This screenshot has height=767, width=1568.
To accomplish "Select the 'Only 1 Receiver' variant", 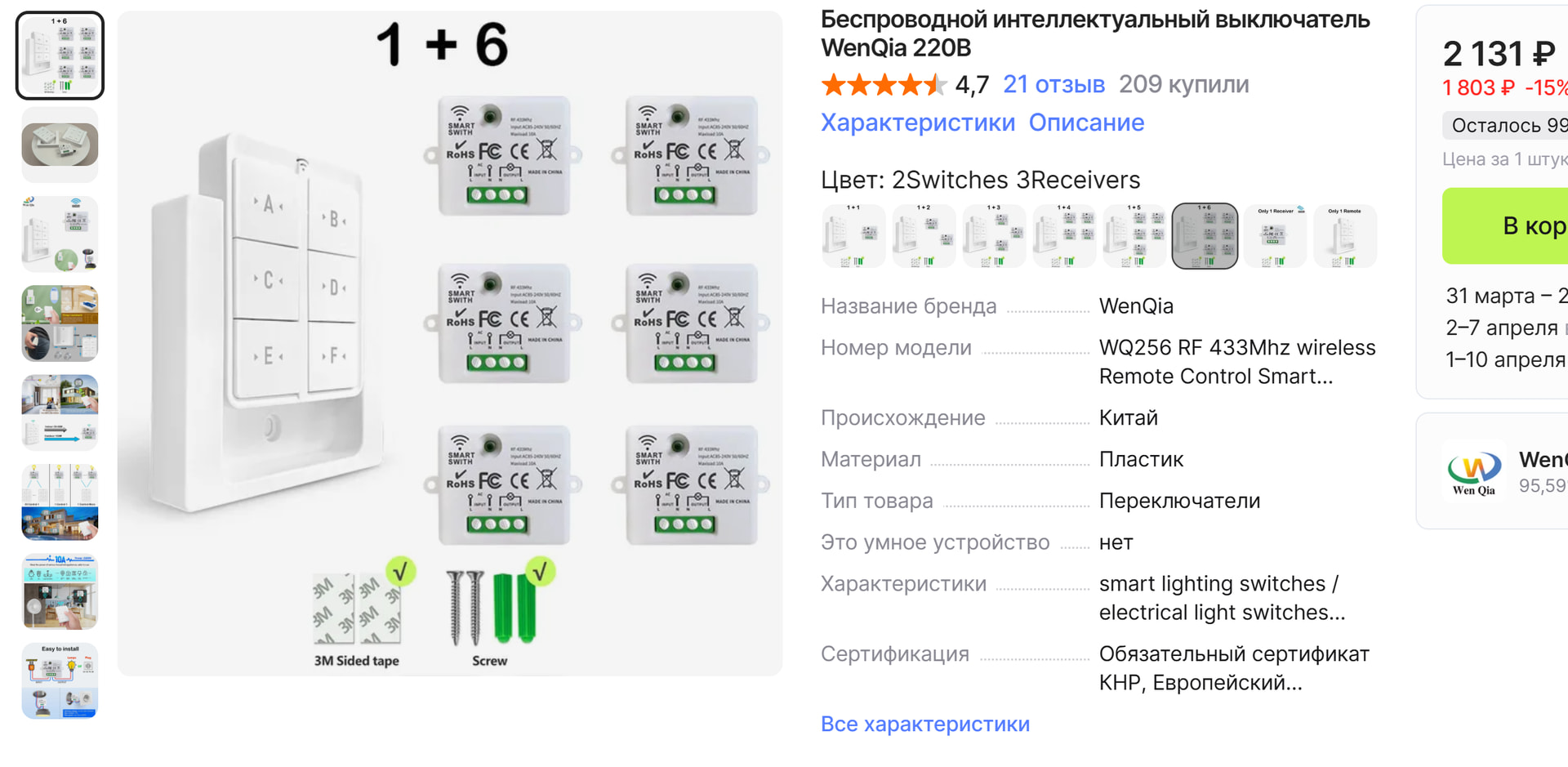I will coord(1275,236).
